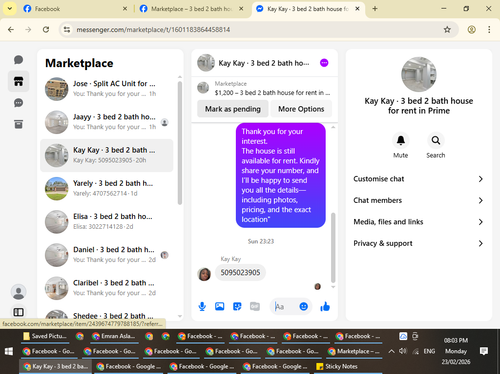The height and width of the screenshot is (374, 500).
Task: Click Kay Kay's avatar beside her message
Action: (204, 274)
